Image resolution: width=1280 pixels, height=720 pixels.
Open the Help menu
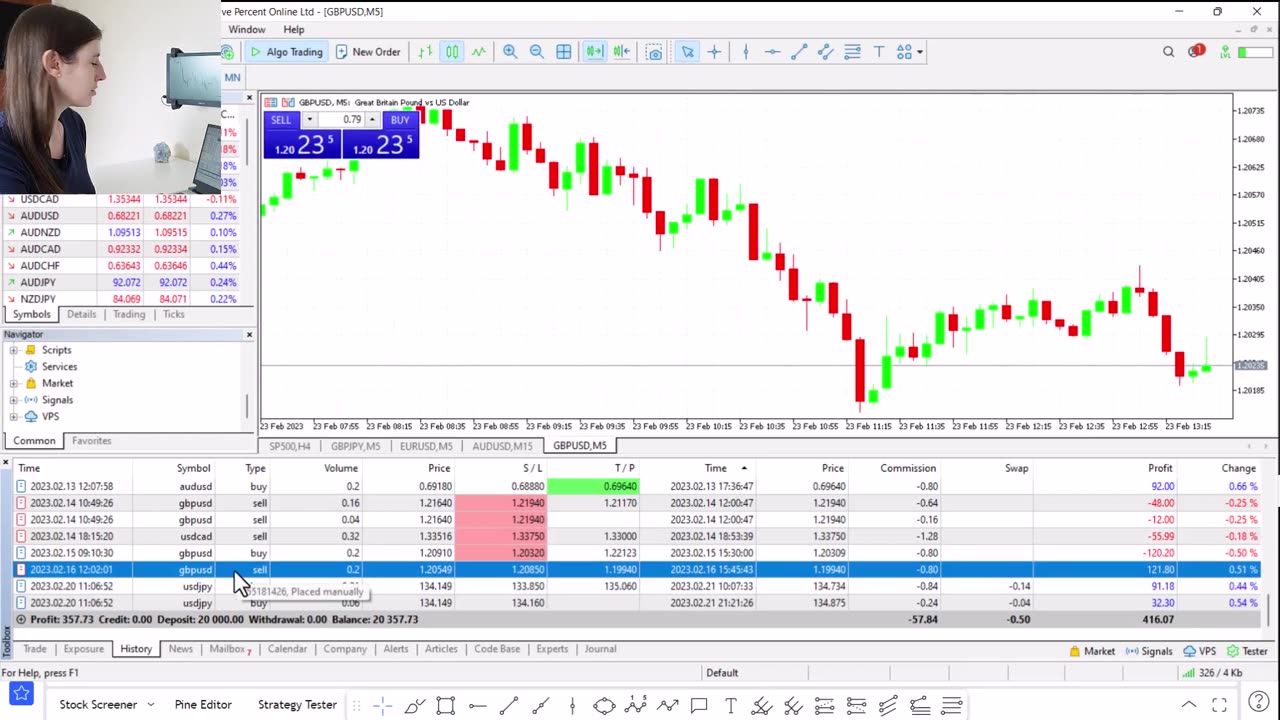(293, 30)
